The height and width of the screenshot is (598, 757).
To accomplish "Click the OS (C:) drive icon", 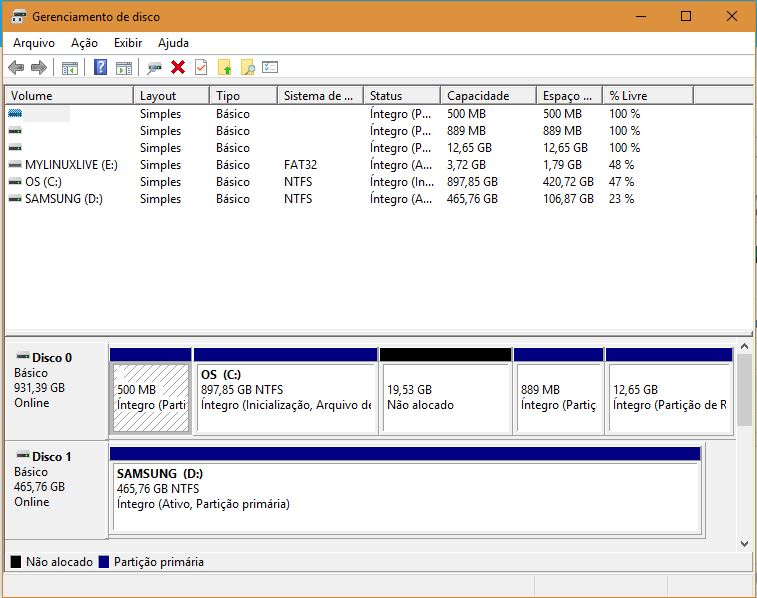I will point(15,182).
